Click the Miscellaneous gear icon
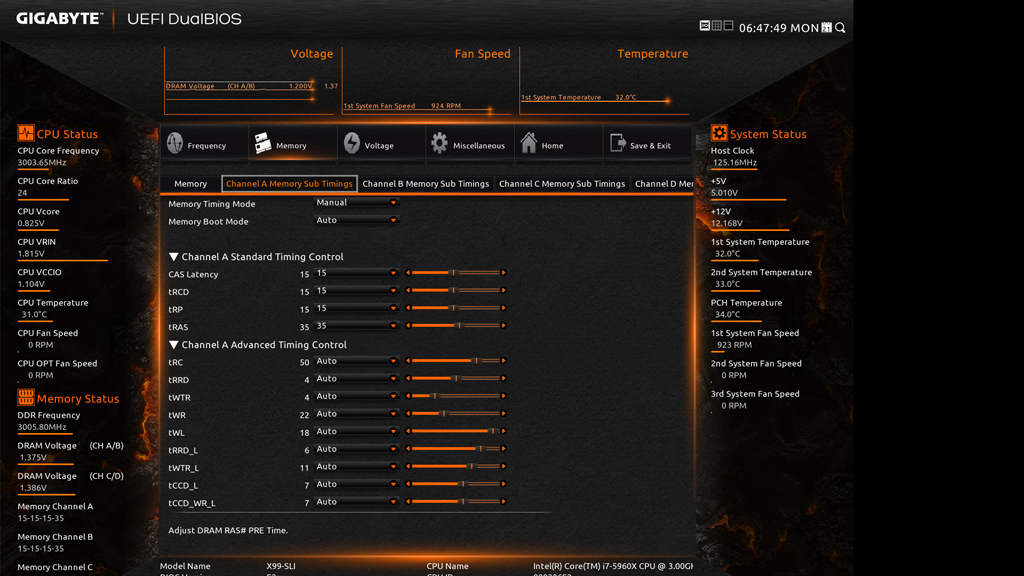The width and height of the screenshot is (1024, 576). click(439, 144)
